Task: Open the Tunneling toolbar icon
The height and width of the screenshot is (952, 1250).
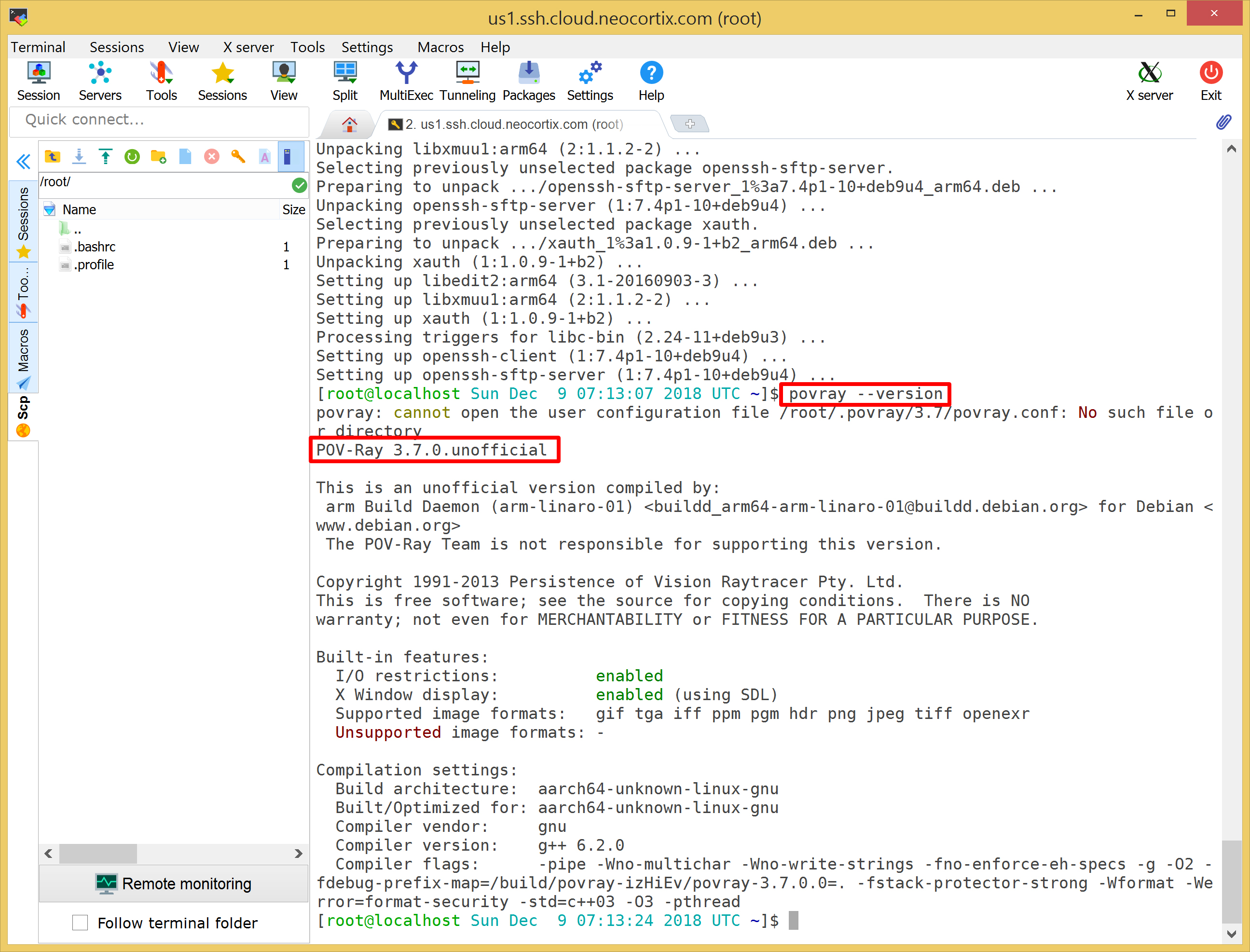Action: tap(467, 81)
